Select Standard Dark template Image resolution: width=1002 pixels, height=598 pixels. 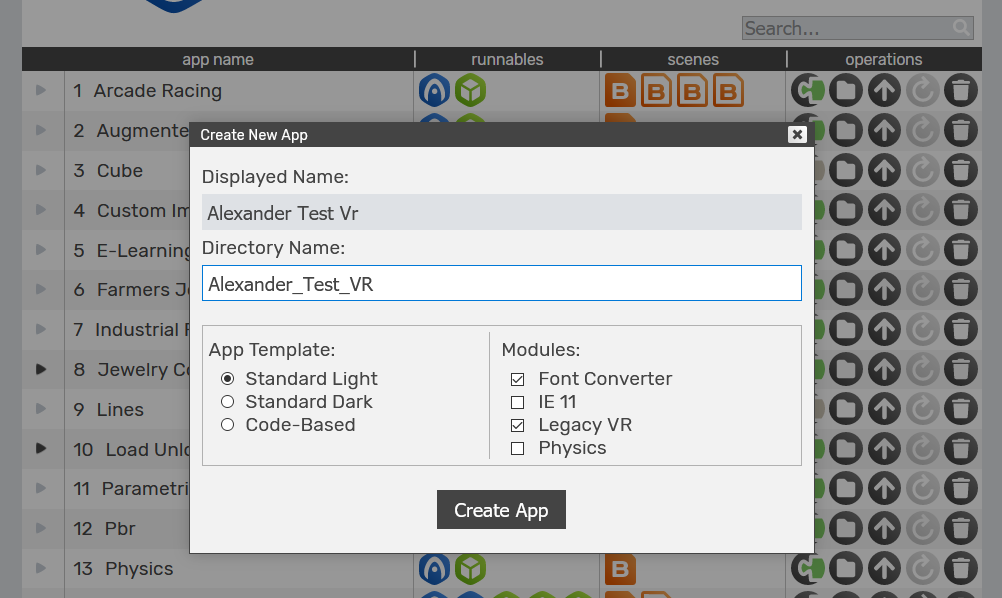[227, 402]
